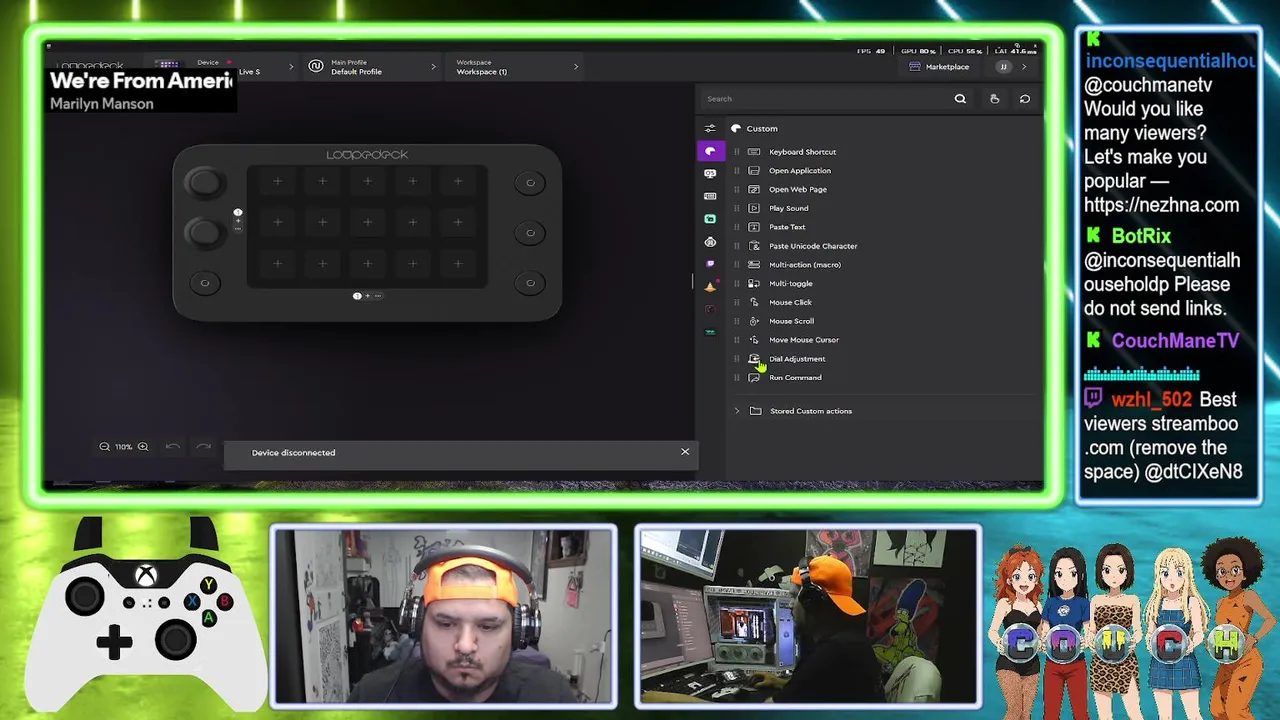
Task: Open the touch pages more options dots
Action: coord(378,296)
